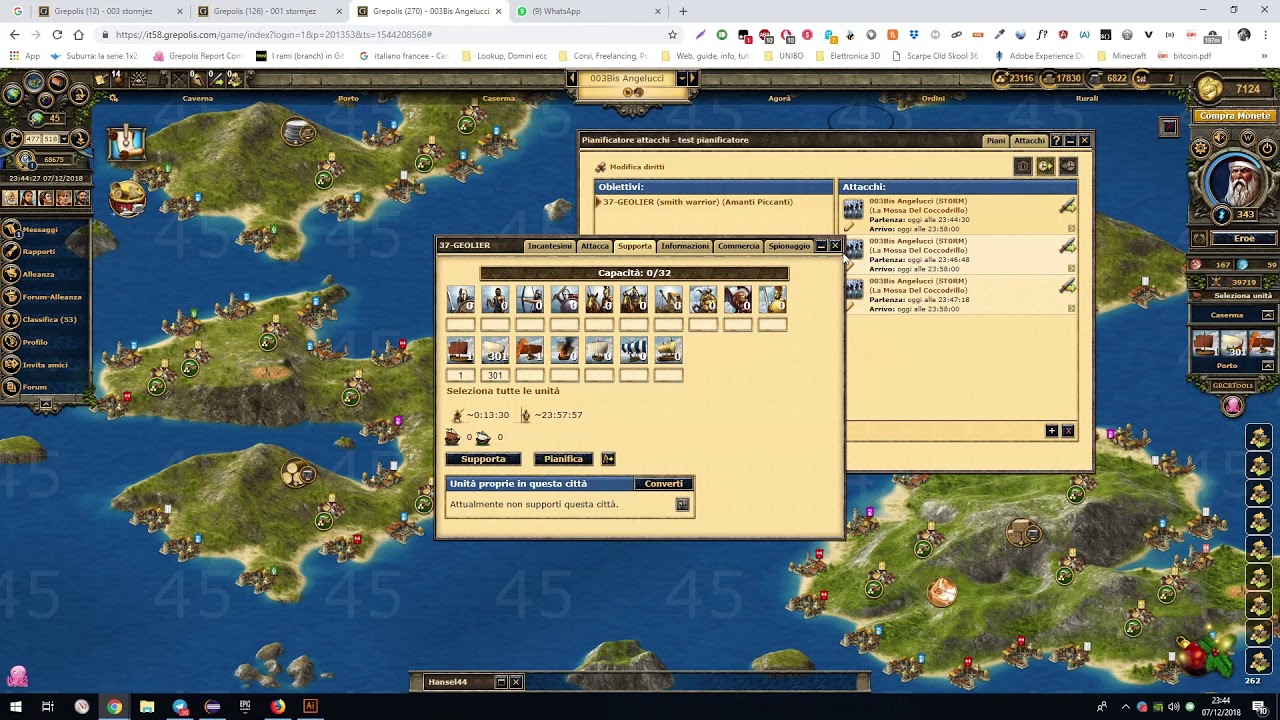The image size is (1280, 720).
Task: Switch to the island view icon
Action: (34, 82)
